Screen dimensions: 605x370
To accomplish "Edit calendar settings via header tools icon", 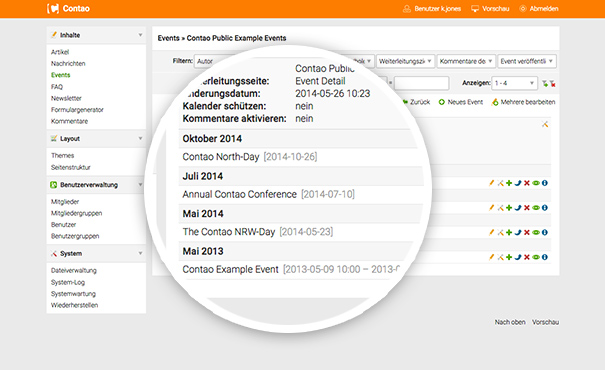I will (x=545, y=124).
